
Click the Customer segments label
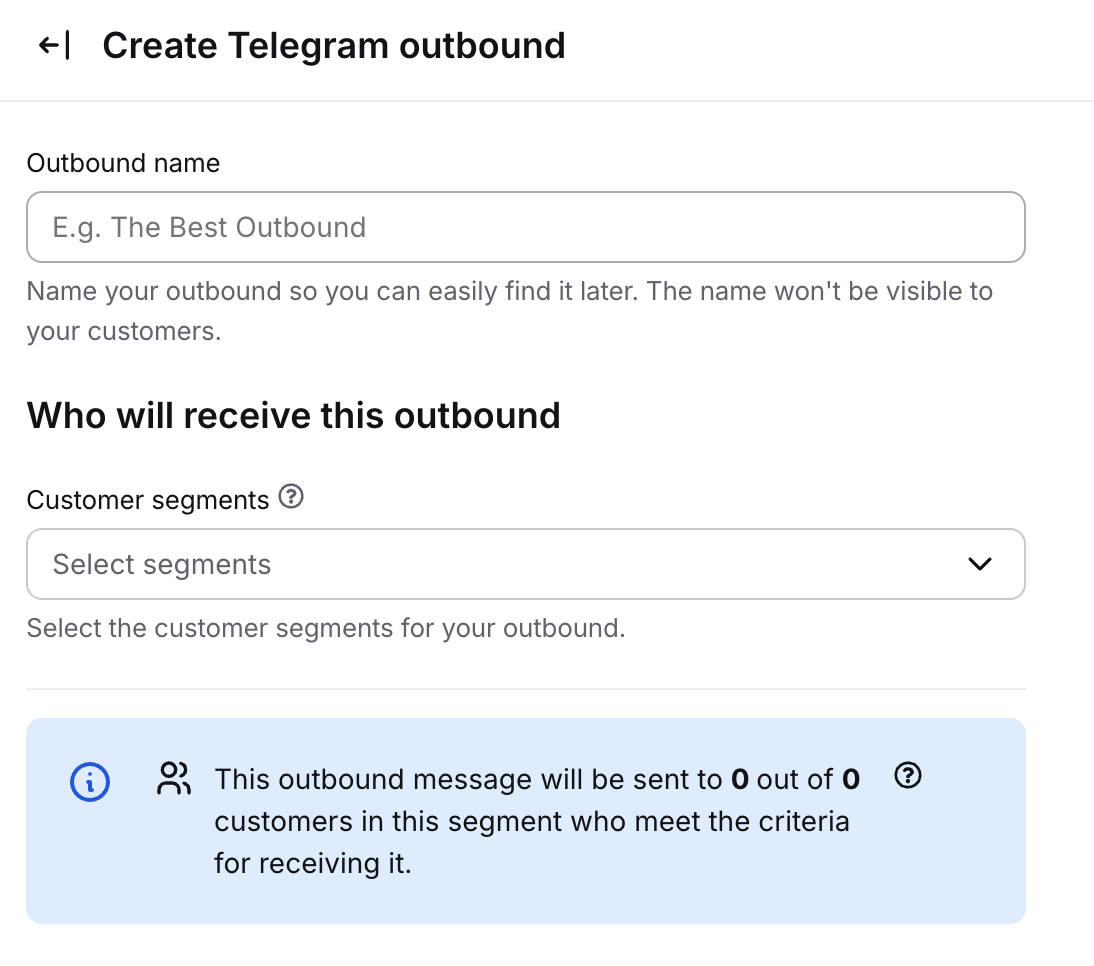coord(148,500)
